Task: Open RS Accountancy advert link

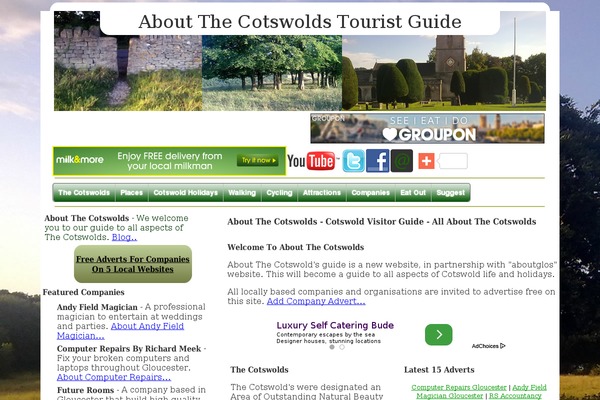Action: pos(515,396)
